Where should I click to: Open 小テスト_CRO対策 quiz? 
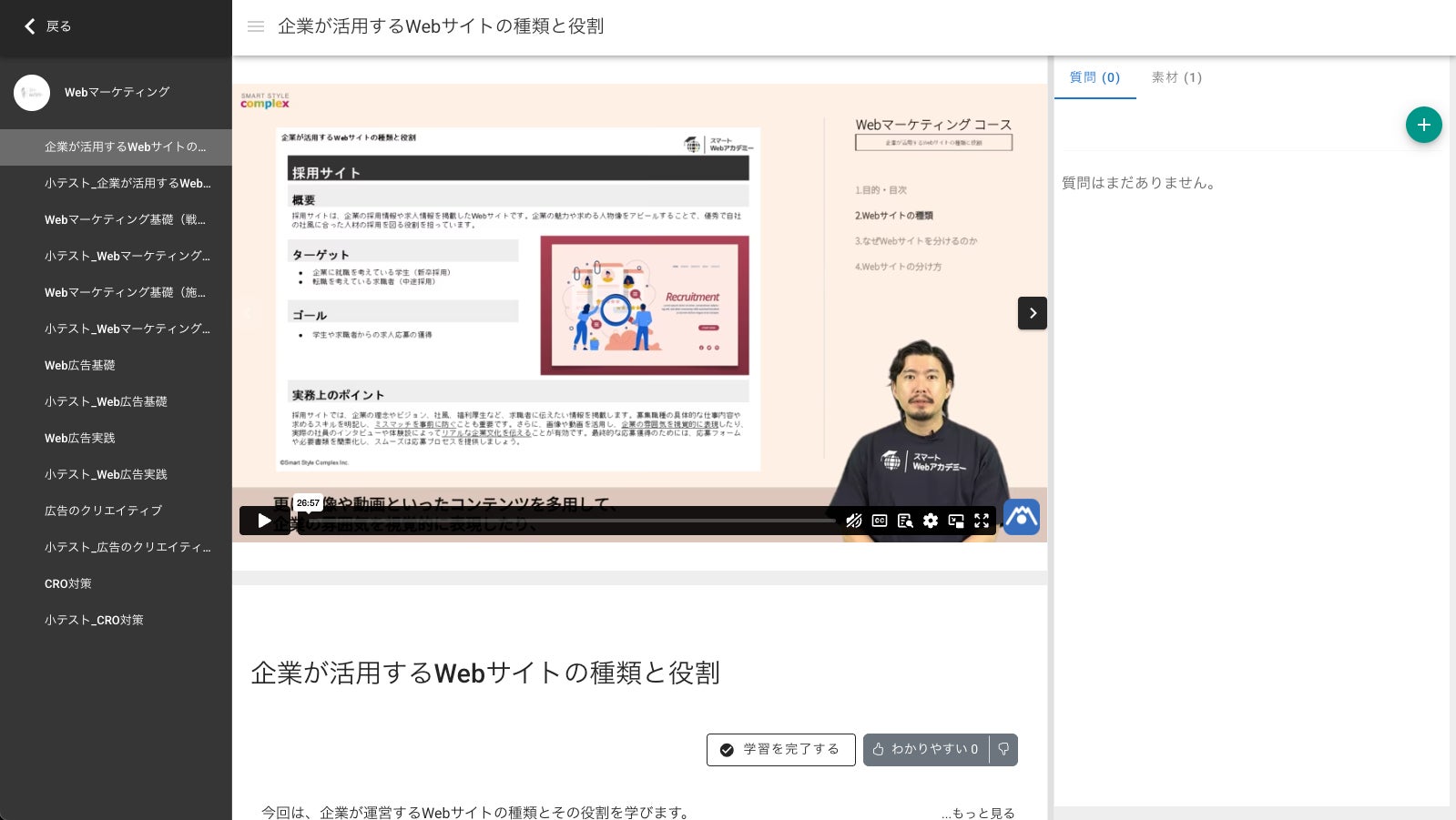[116, 620]
